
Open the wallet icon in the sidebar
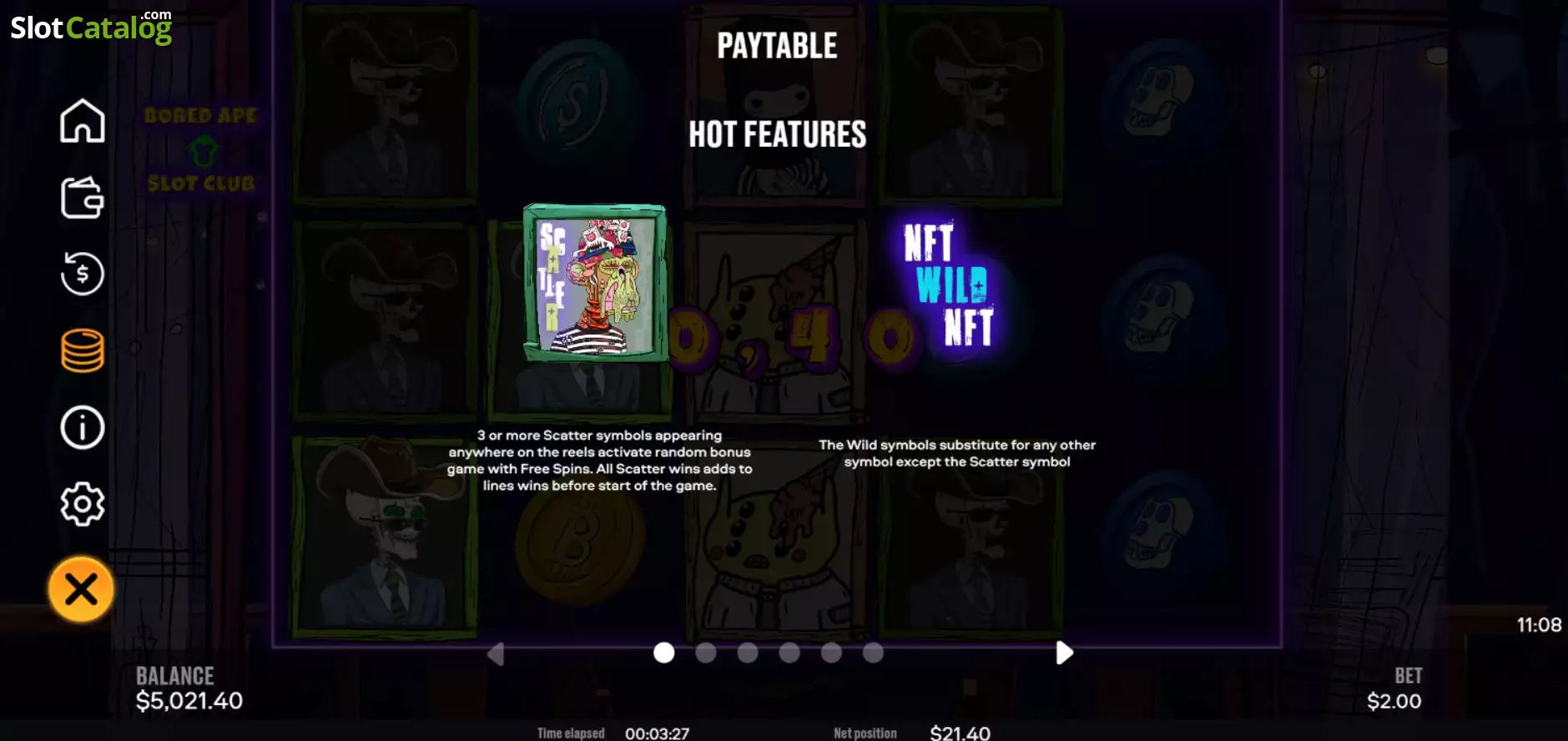(82, 198)
